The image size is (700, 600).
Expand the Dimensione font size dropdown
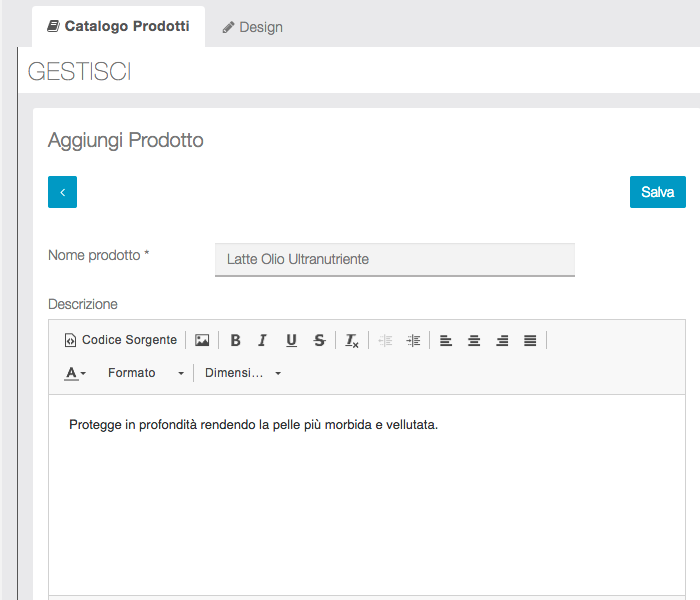click(243, 373)
